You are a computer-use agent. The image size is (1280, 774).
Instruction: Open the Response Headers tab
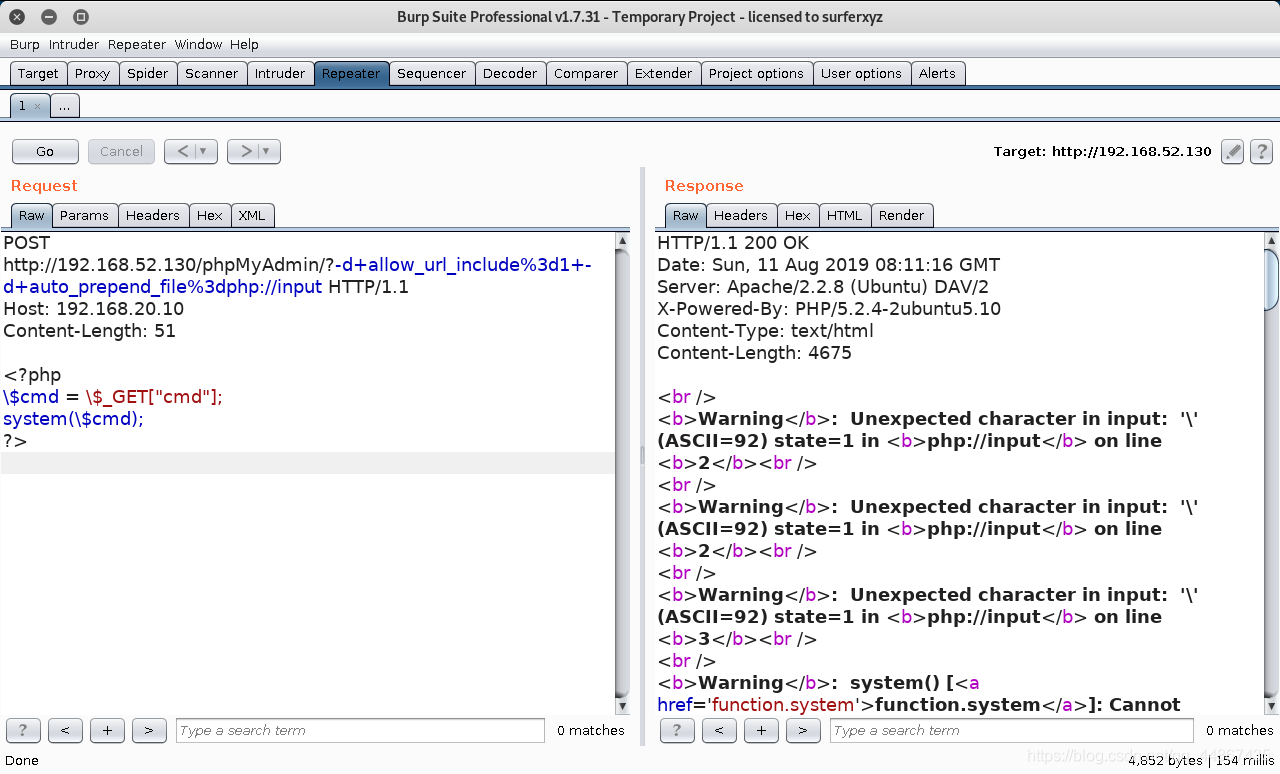[741, 216]
